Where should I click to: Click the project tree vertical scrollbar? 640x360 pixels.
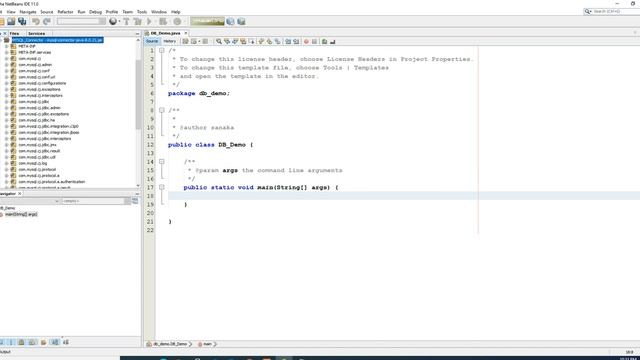138,94
